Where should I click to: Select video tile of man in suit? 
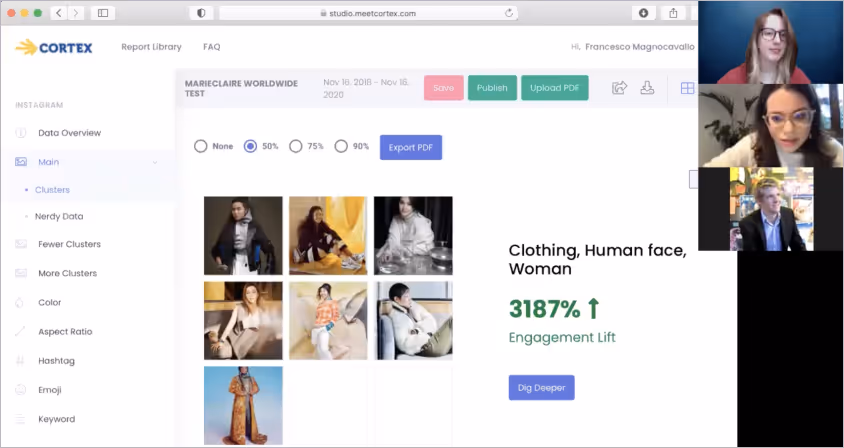(x=771, y=209)
